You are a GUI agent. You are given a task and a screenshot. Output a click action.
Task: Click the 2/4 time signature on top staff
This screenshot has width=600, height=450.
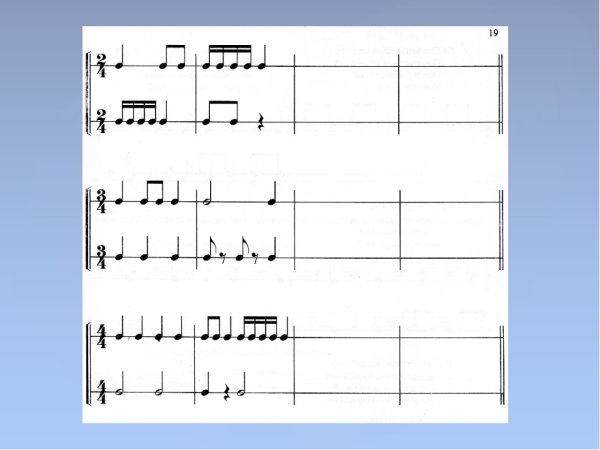(101, 66)
